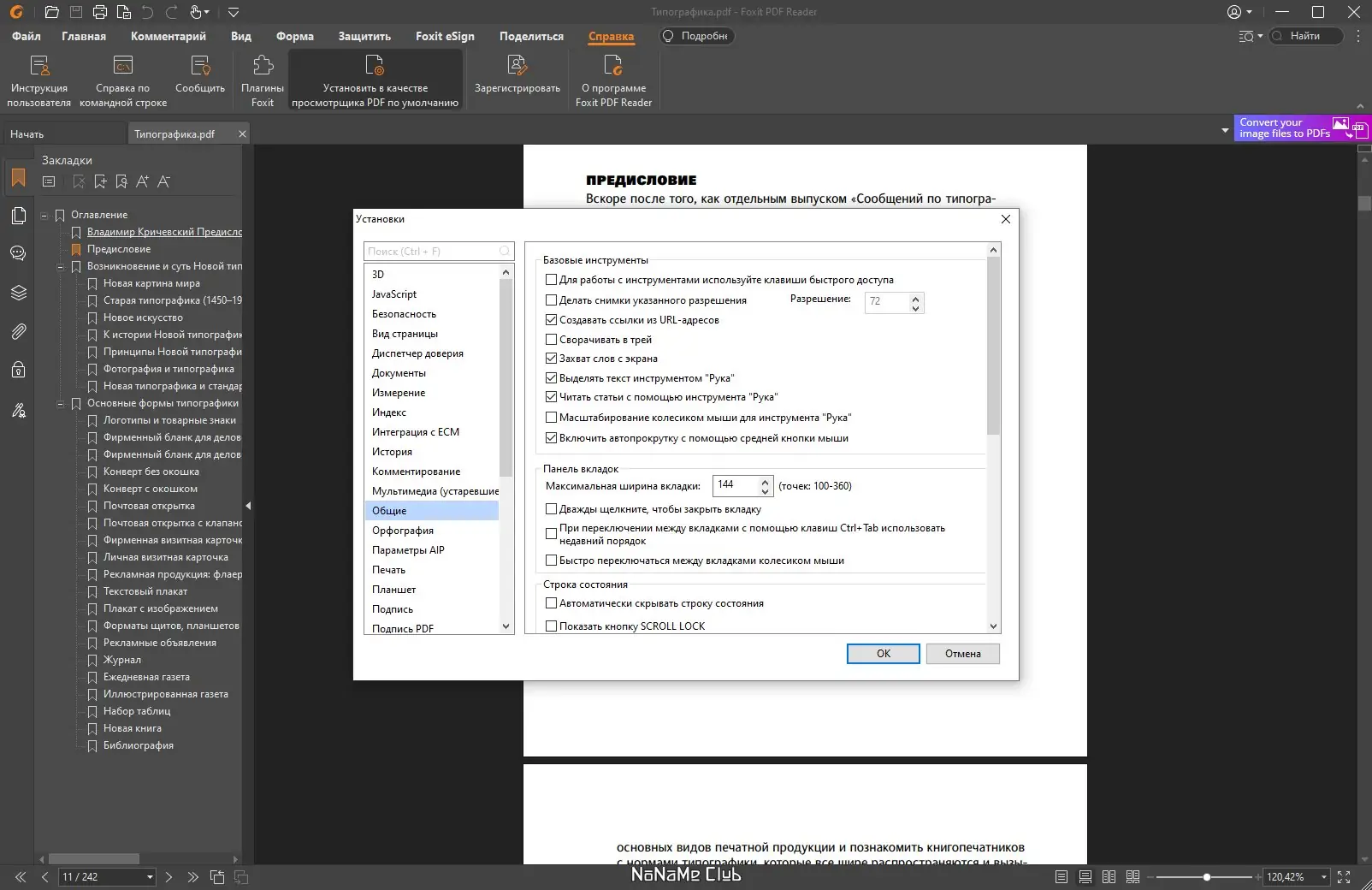Click 'Отмена' to cancel the dialog
The width and height of the screenshot is (1372, 890).
tap(962, 654)
